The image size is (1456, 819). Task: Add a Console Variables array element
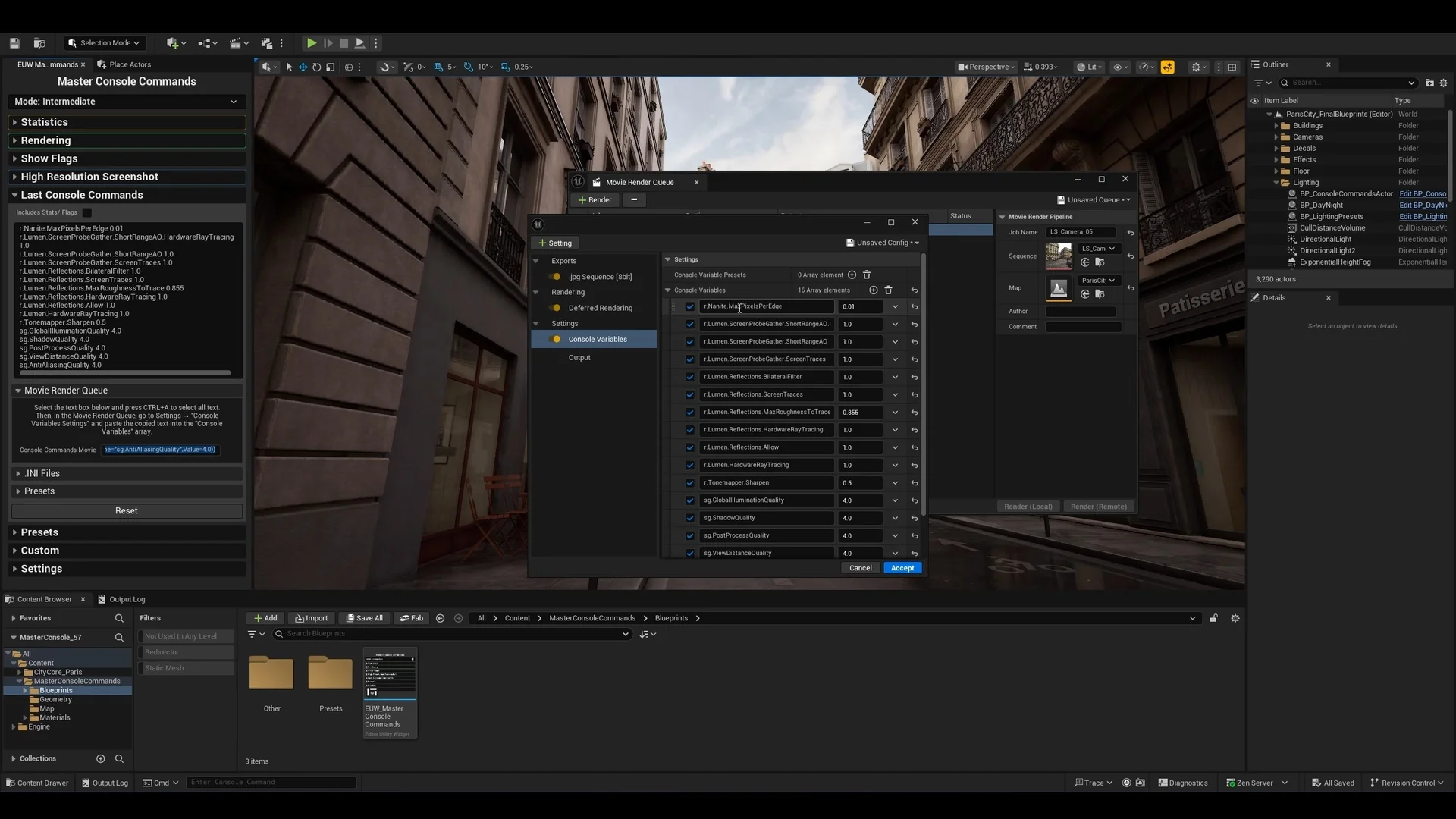point(873,290)
